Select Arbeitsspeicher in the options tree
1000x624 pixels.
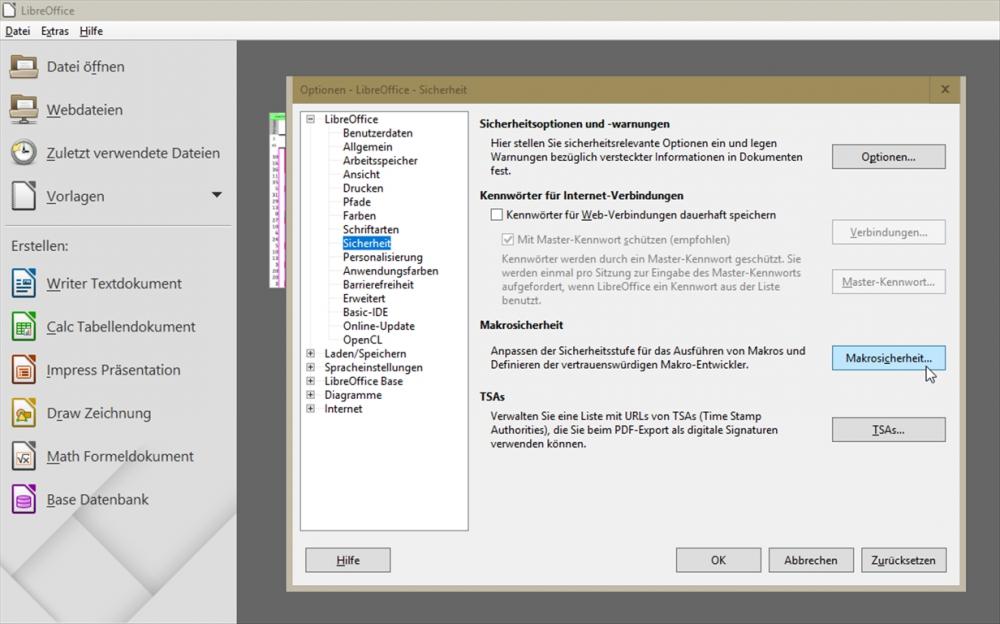coord(380,161)
